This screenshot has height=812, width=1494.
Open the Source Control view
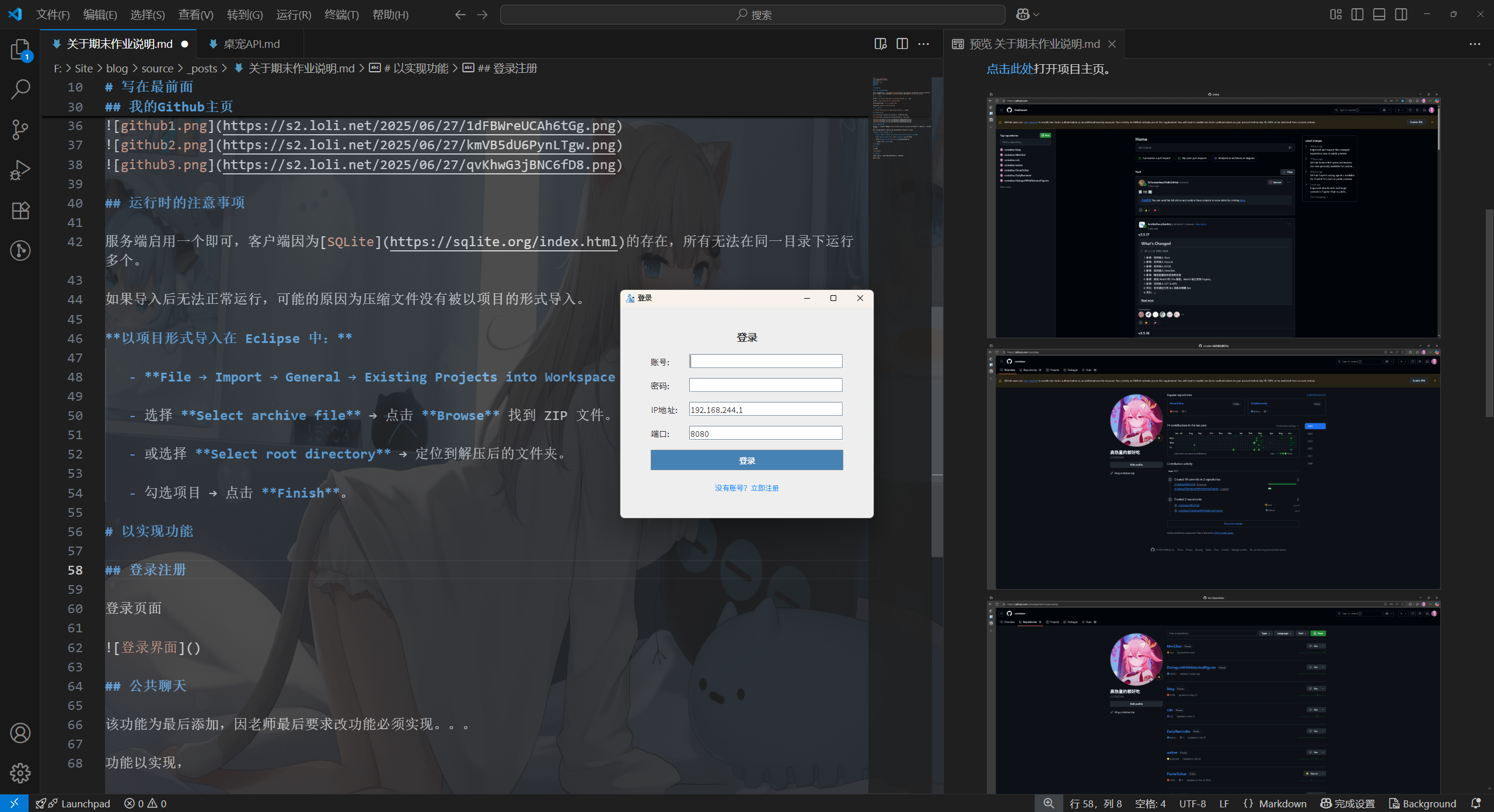(20, 129)
